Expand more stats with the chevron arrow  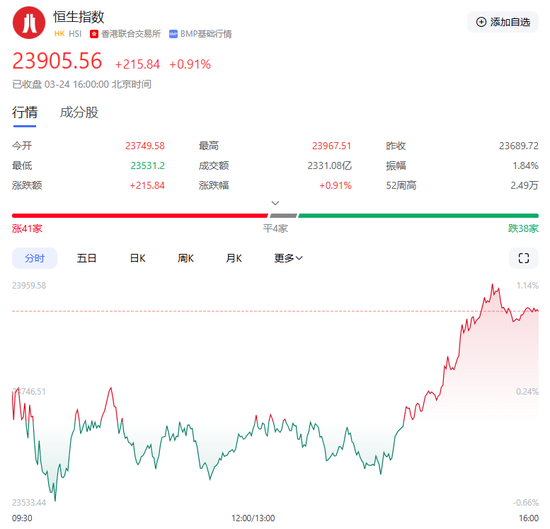tap(275, 203)
